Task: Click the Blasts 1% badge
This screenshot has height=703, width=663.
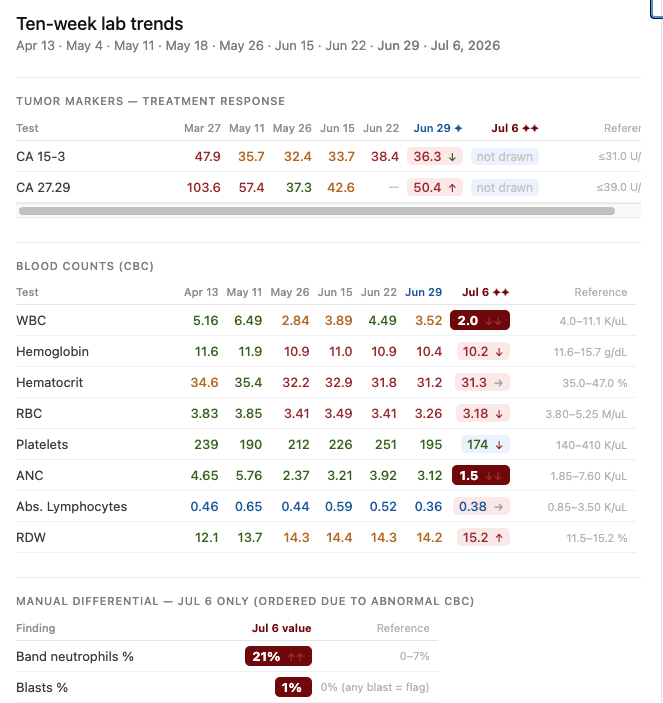Action: tap(293, 687)
